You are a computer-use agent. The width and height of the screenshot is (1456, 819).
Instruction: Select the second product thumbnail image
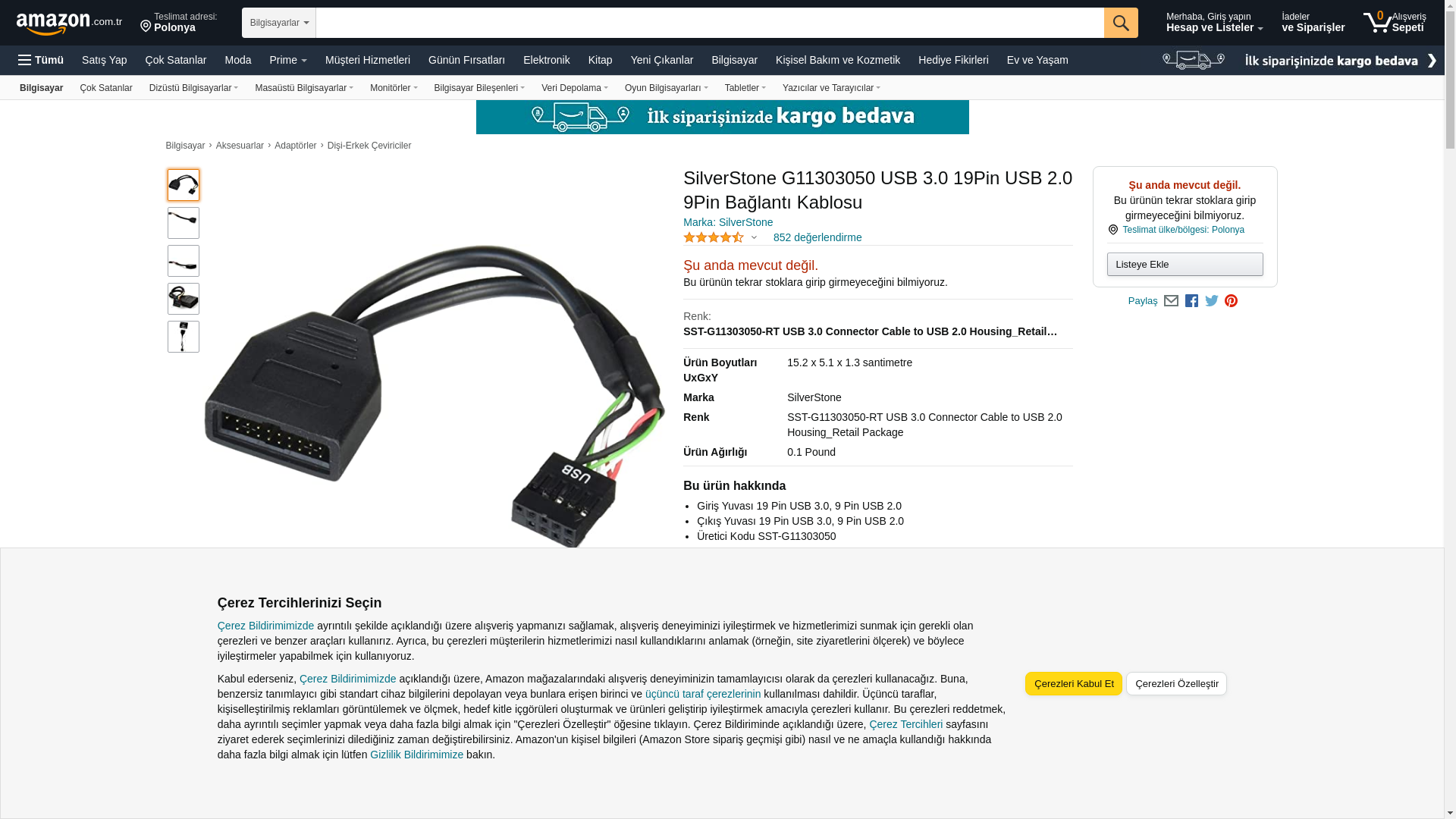184,223
